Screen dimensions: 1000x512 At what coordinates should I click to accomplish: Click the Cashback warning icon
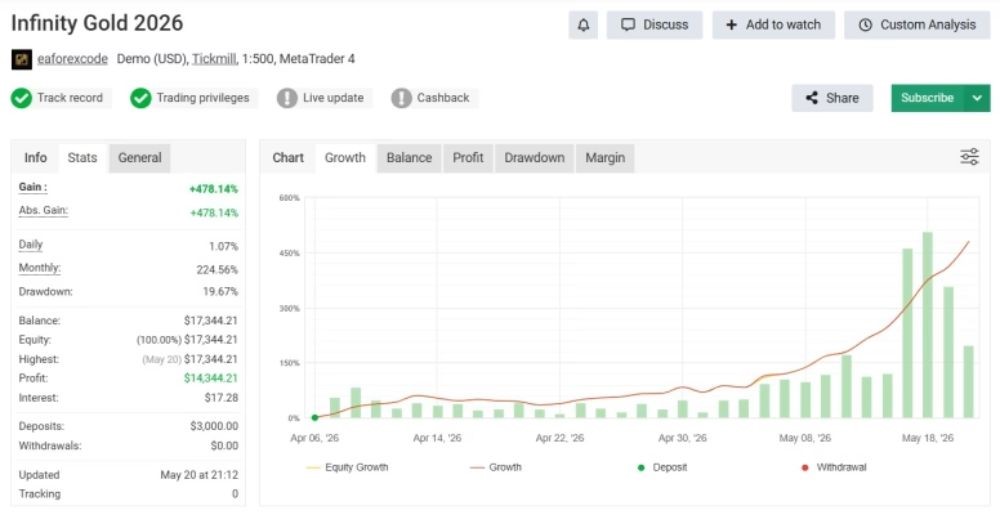coord(401,98)
